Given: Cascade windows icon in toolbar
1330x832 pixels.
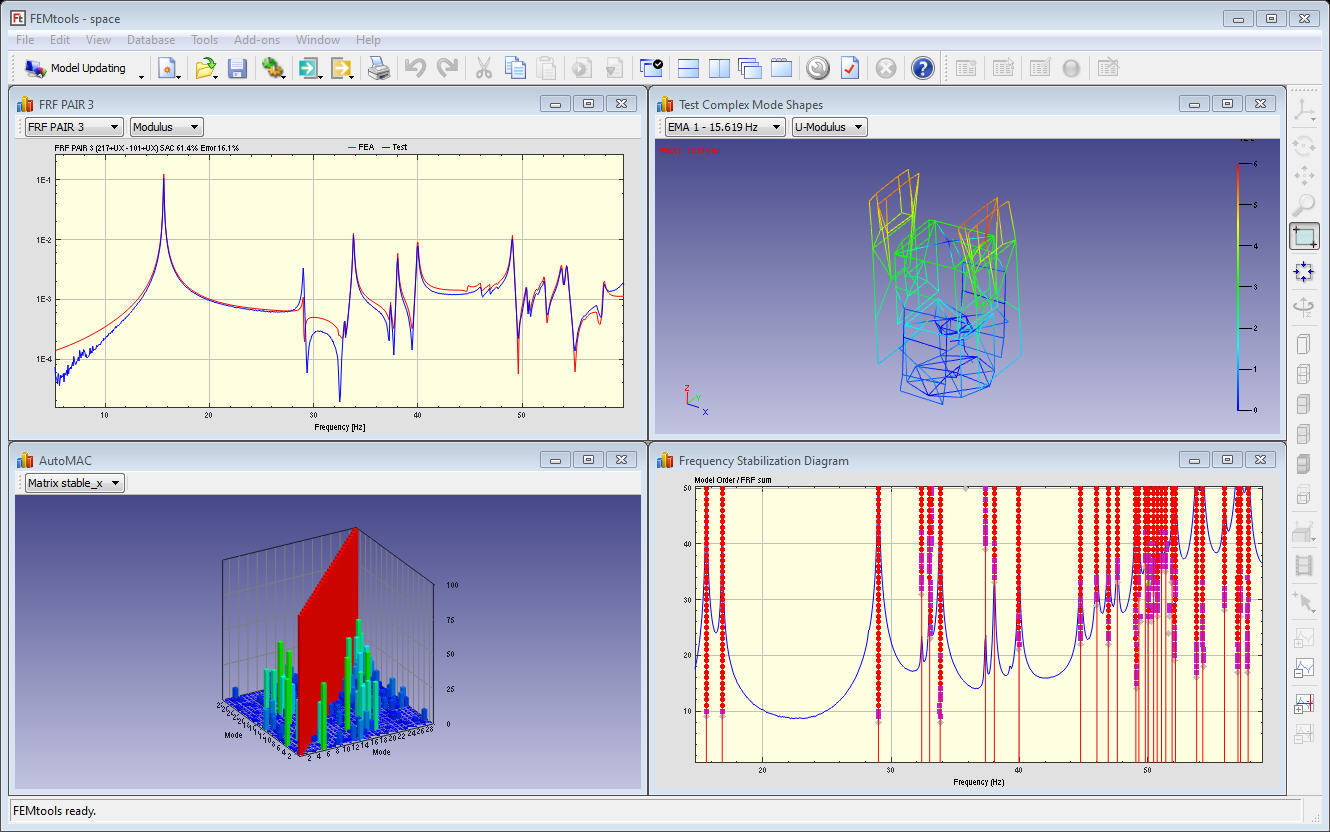Looking at the screenshot, I should (750, 68).
